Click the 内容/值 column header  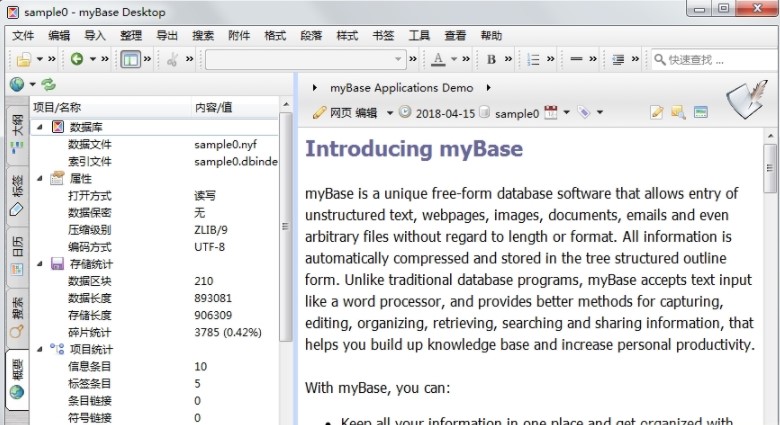pyautogui.click(x=235, y=107)
